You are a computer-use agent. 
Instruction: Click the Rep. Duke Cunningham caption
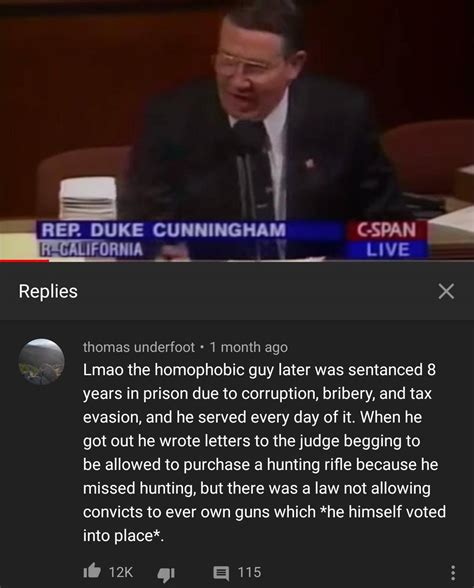pyautogui.click(x=163, y=230)
